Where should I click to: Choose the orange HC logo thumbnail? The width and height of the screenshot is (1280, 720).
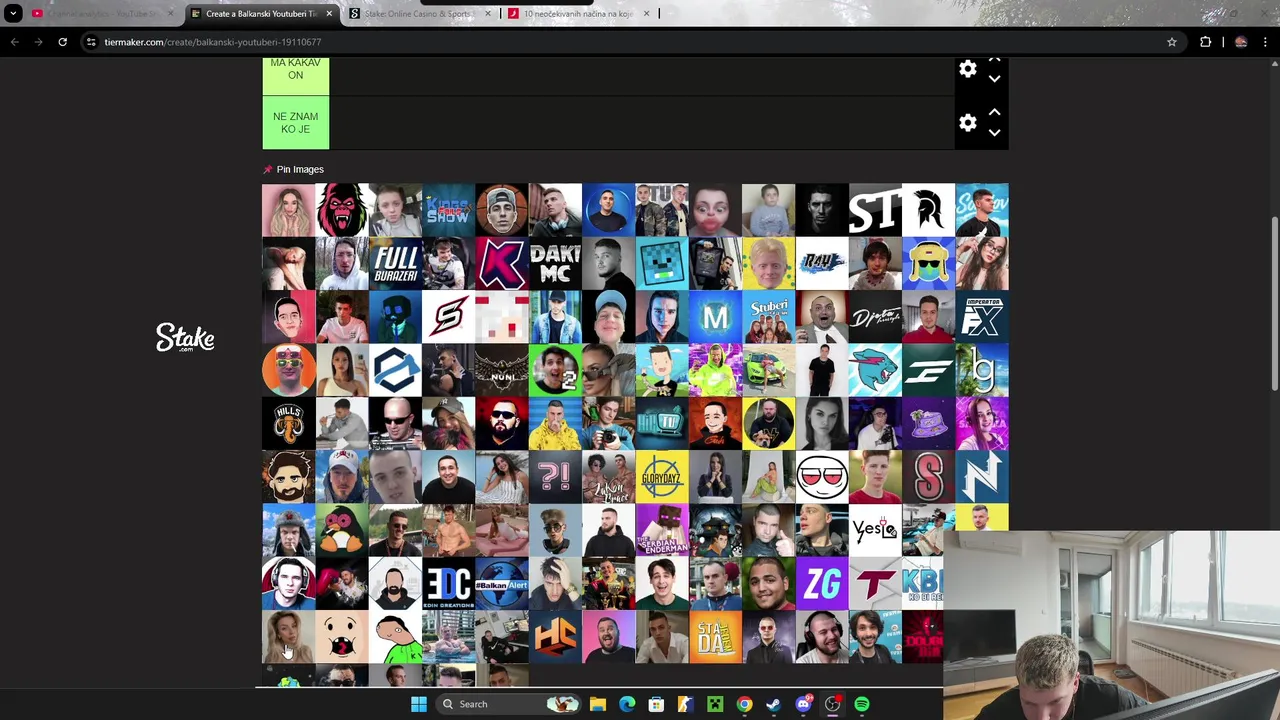(x=555, y=637)
